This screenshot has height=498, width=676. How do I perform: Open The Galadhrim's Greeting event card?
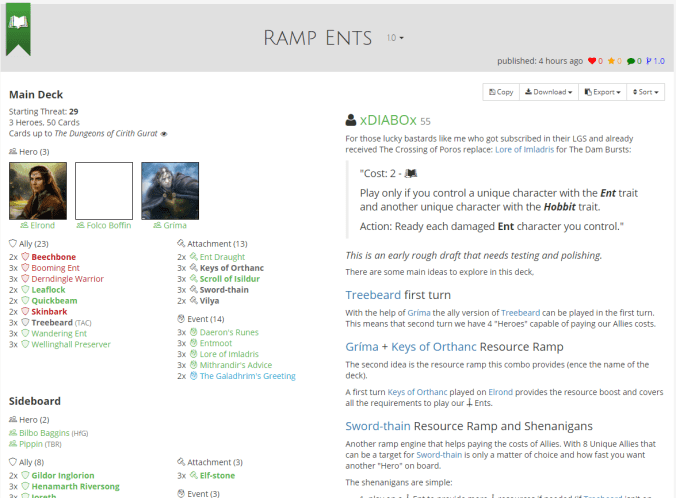(x=247, y=376)
